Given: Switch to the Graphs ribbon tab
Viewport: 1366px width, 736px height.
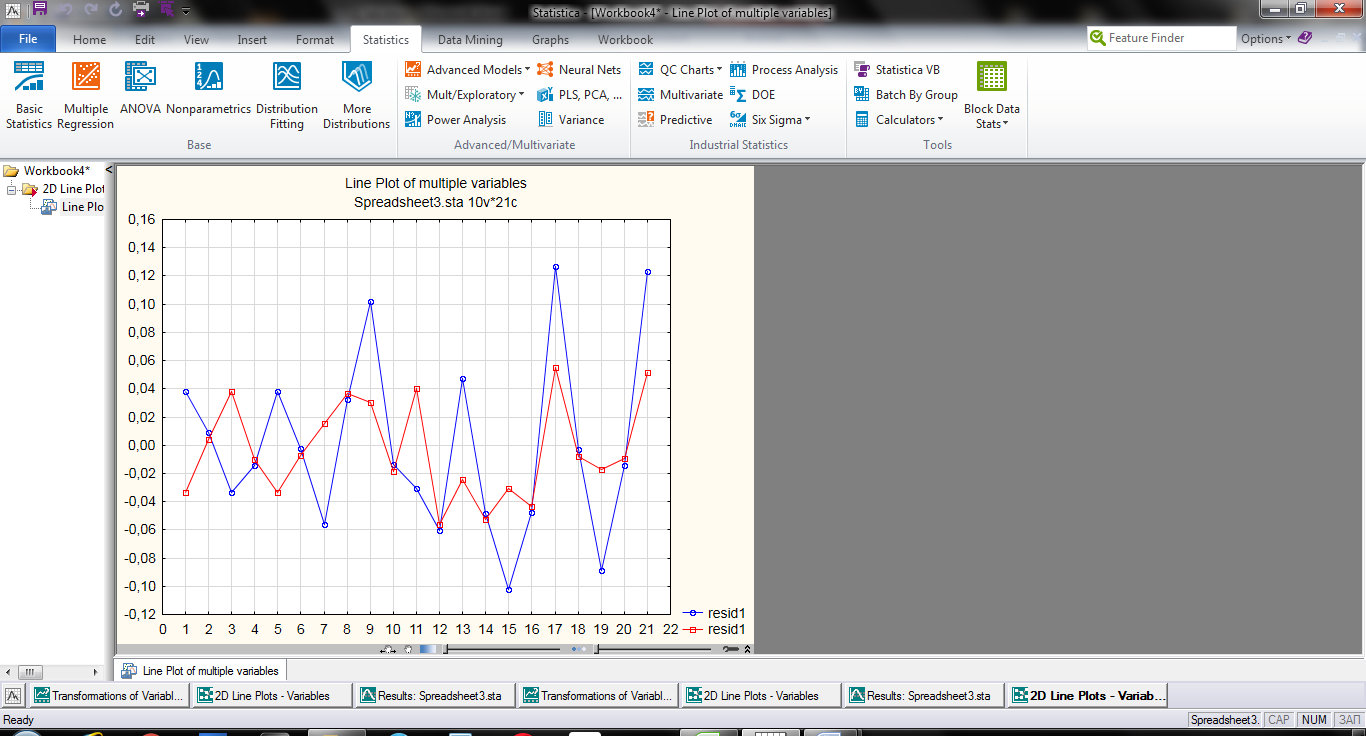Looking at the screenshot, I should pyautogui.click(x=550, y=40).
